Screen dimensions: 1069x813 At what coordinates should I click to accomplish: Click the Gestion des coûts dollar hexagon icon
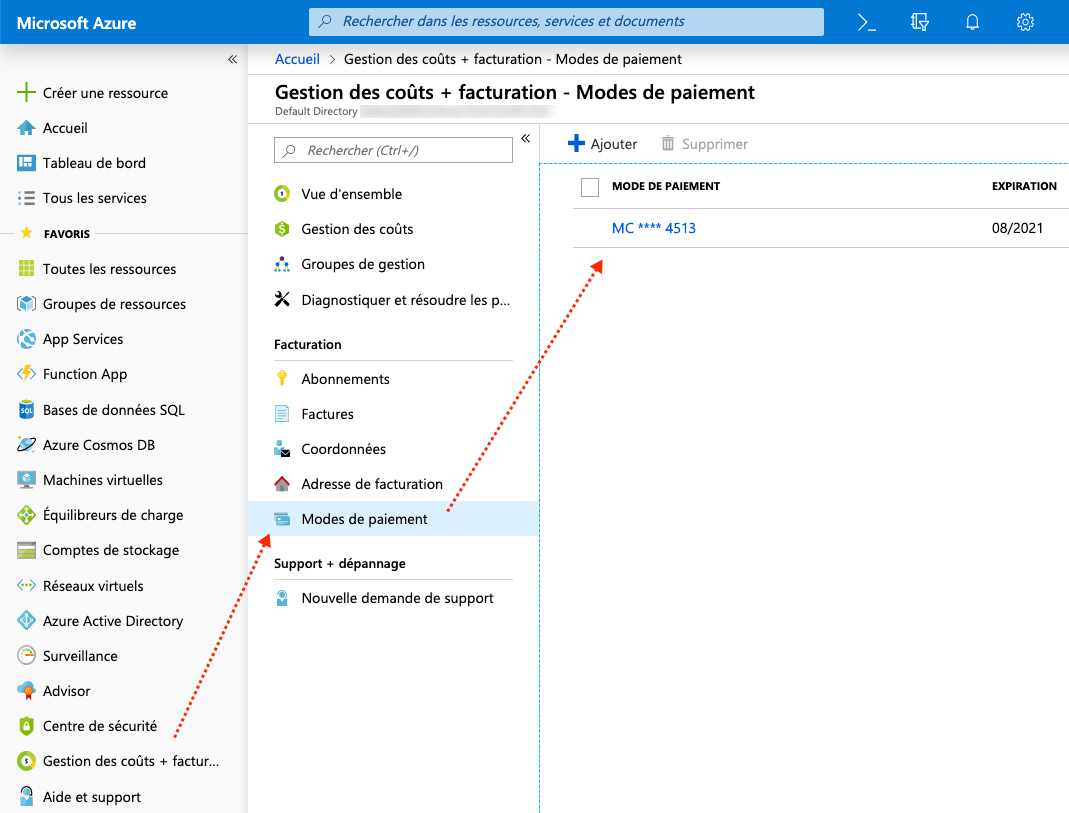282,229
